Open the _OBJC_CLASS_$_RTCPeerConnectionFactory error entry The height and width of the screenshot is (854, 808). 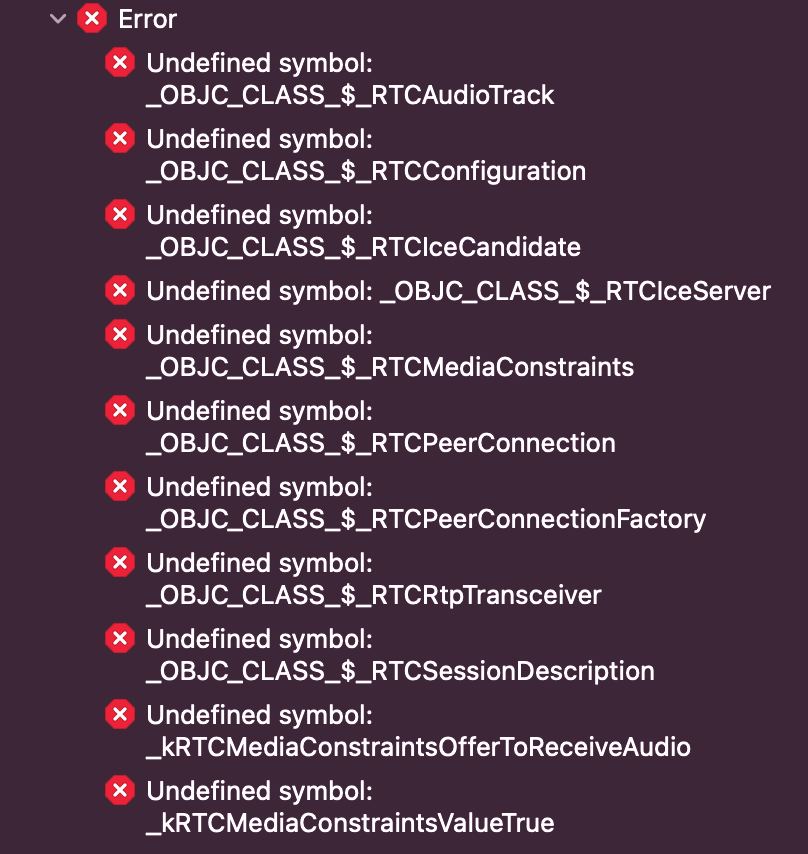[x=426, y=519]
